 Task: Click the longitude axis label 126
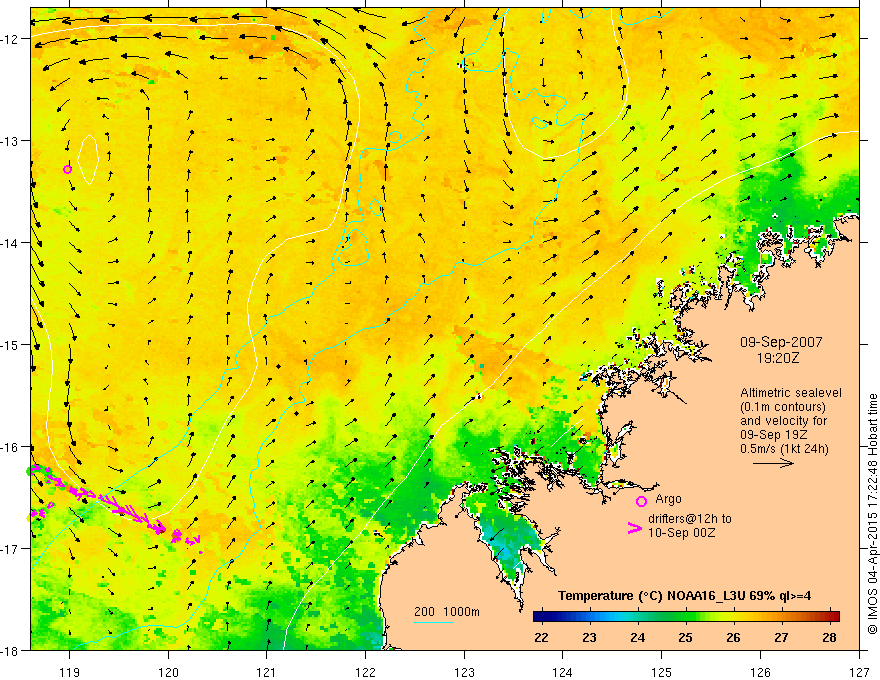click(x=760, y=672)
